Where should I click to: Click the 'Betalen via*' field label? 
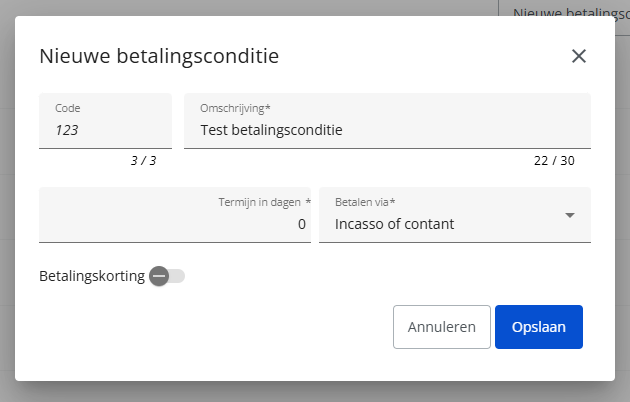point(365,202)
